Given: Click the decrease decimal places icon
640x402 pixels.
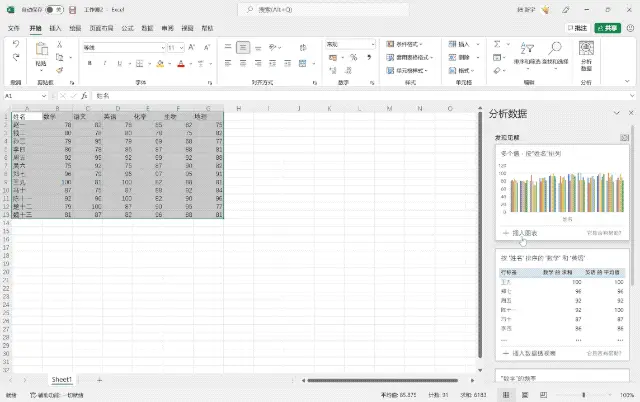Looking at the screenshot, I should coord(348,71).
